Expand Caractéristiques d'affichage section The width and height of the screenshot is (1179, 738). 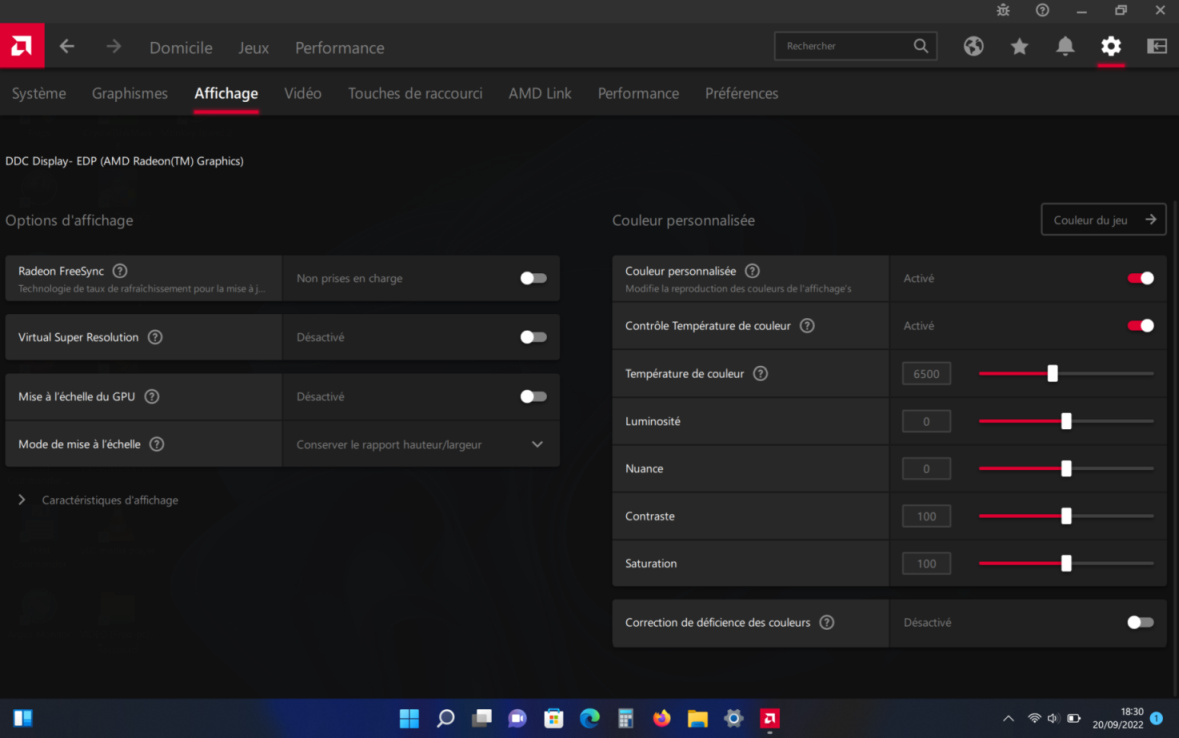(99, 500)
